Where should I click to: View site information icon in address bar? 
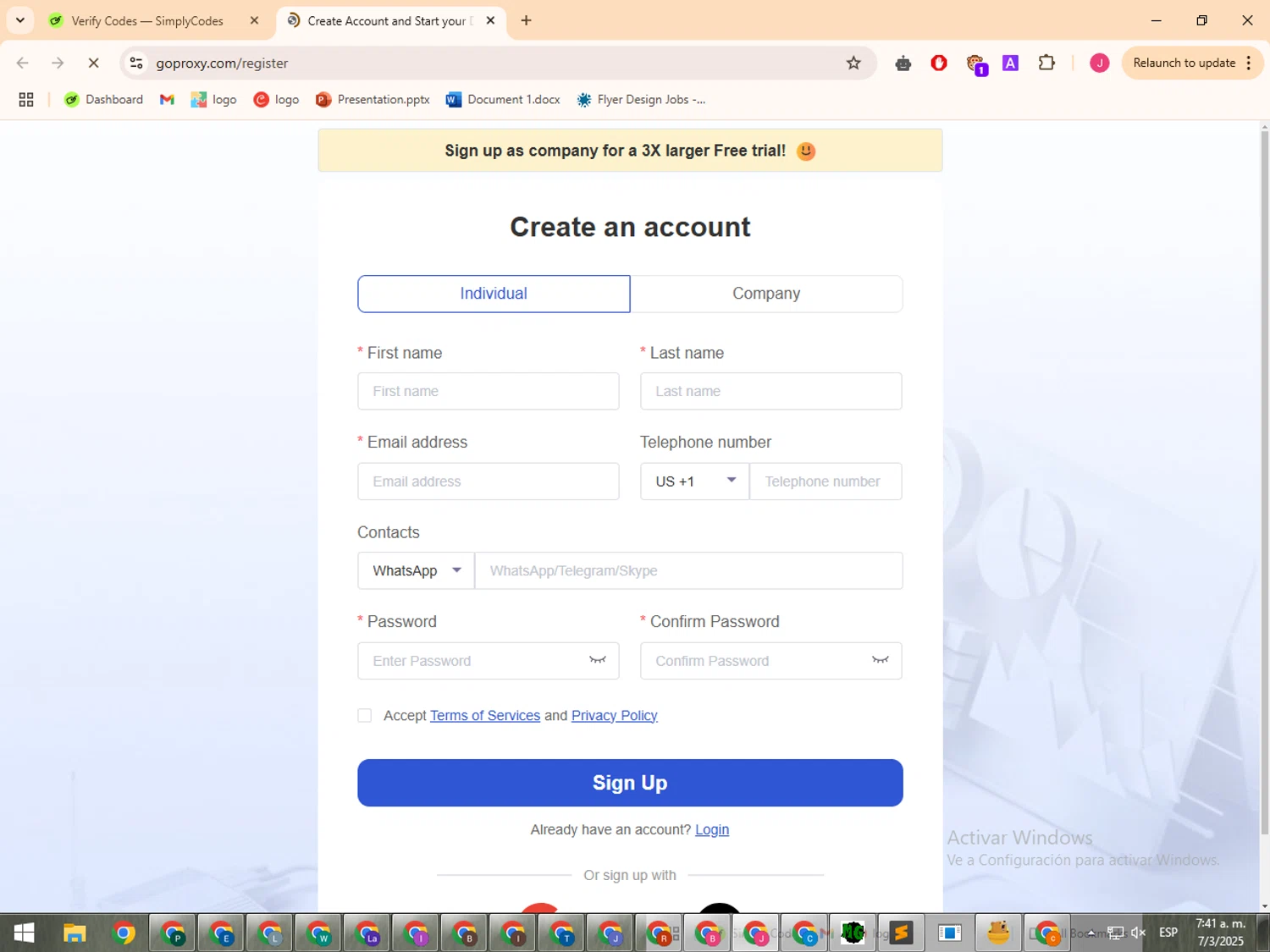coord(136,63)
